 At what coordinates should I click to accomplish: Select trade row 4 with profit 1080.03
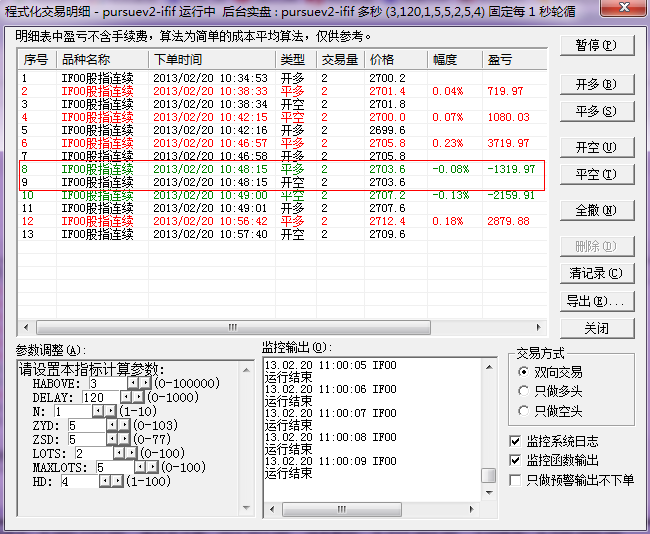(x=282, y=117)
